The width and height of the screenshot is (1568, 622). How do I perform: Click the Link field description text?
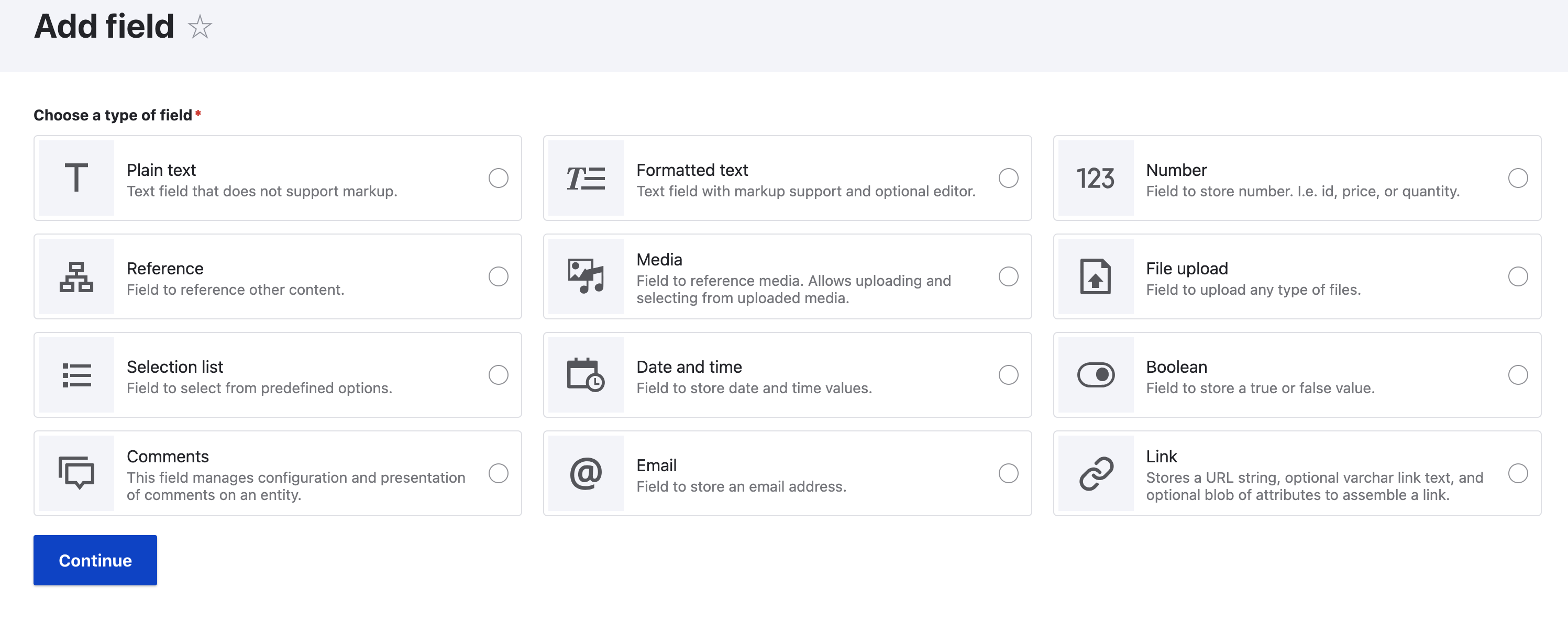tap(1313, 486)
